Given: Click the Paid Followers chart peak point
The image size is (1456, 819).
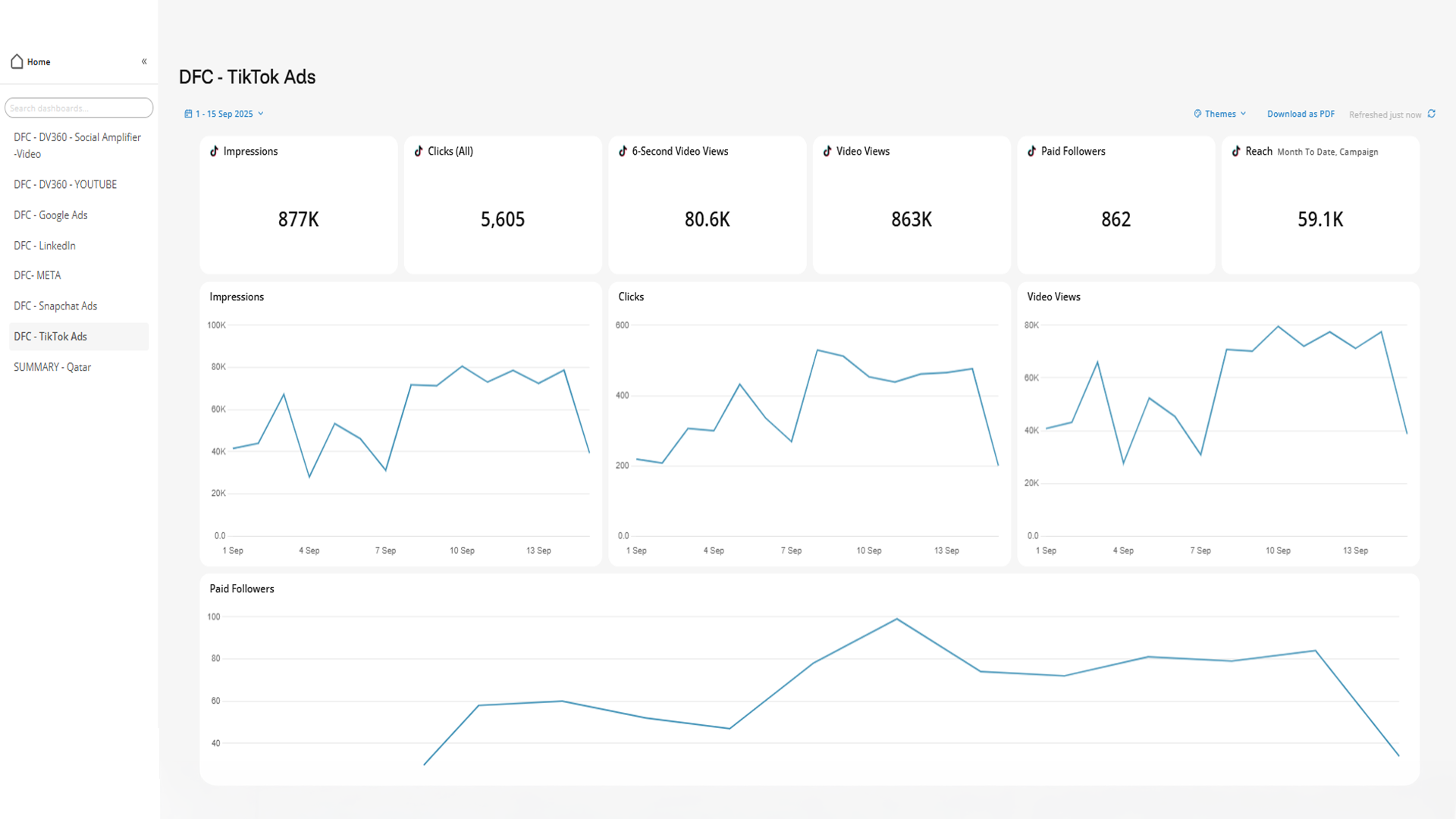Looking at the screenshot, I should (897, 619).
